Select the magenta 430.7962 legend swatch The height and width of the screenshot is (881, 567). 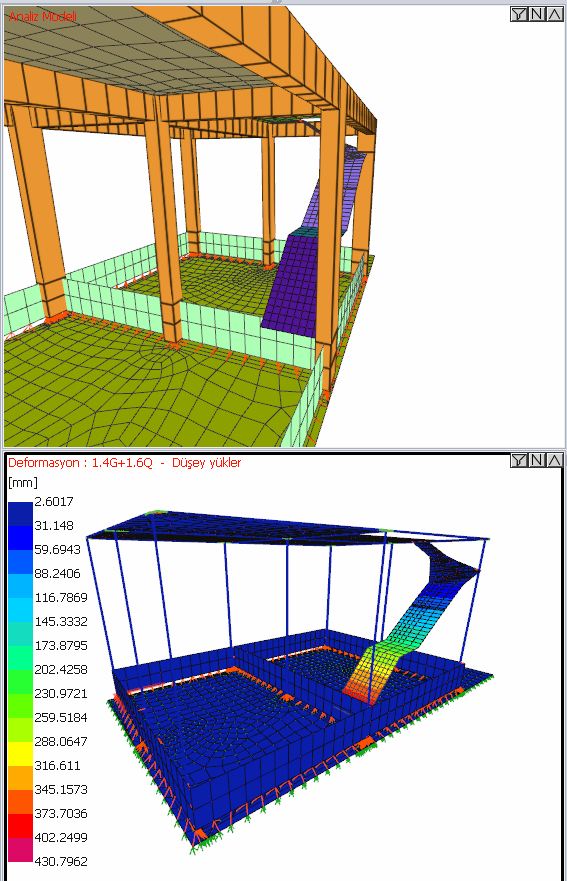[20, 850]
